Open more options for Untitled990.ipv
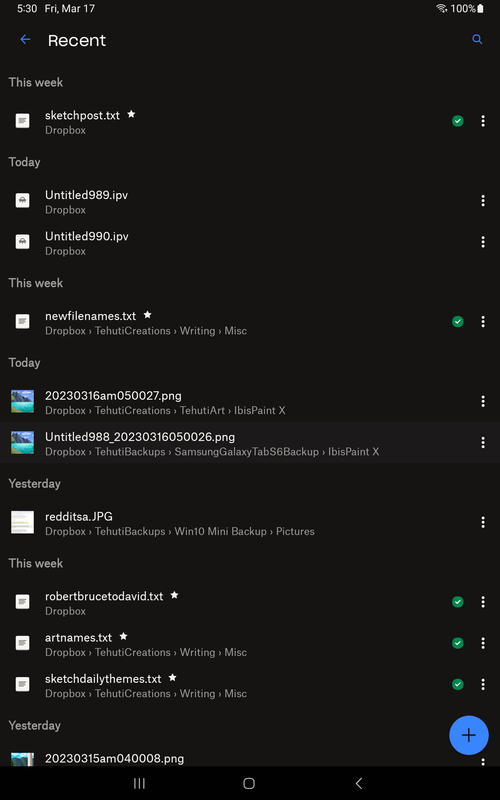 tap(483, 242)
